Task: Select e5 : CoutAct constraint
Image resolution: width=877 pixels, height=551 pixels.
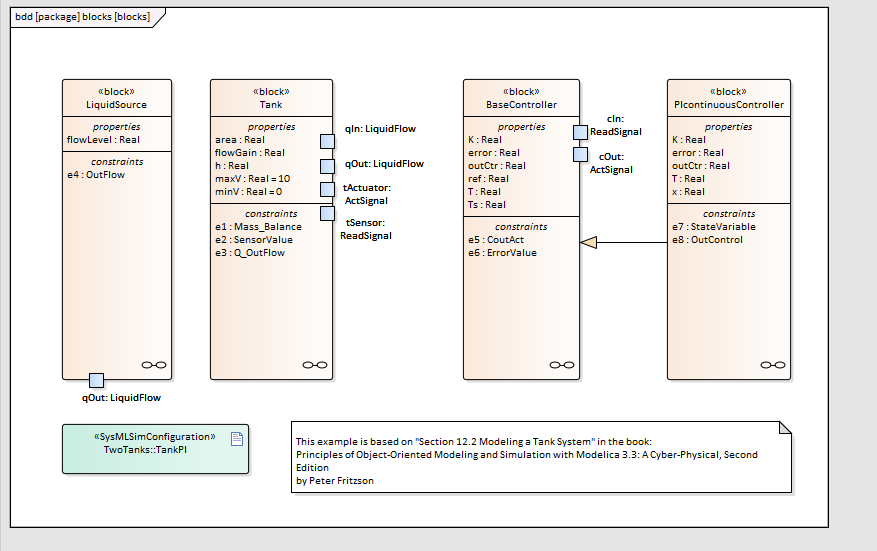Action: [496, 239]
